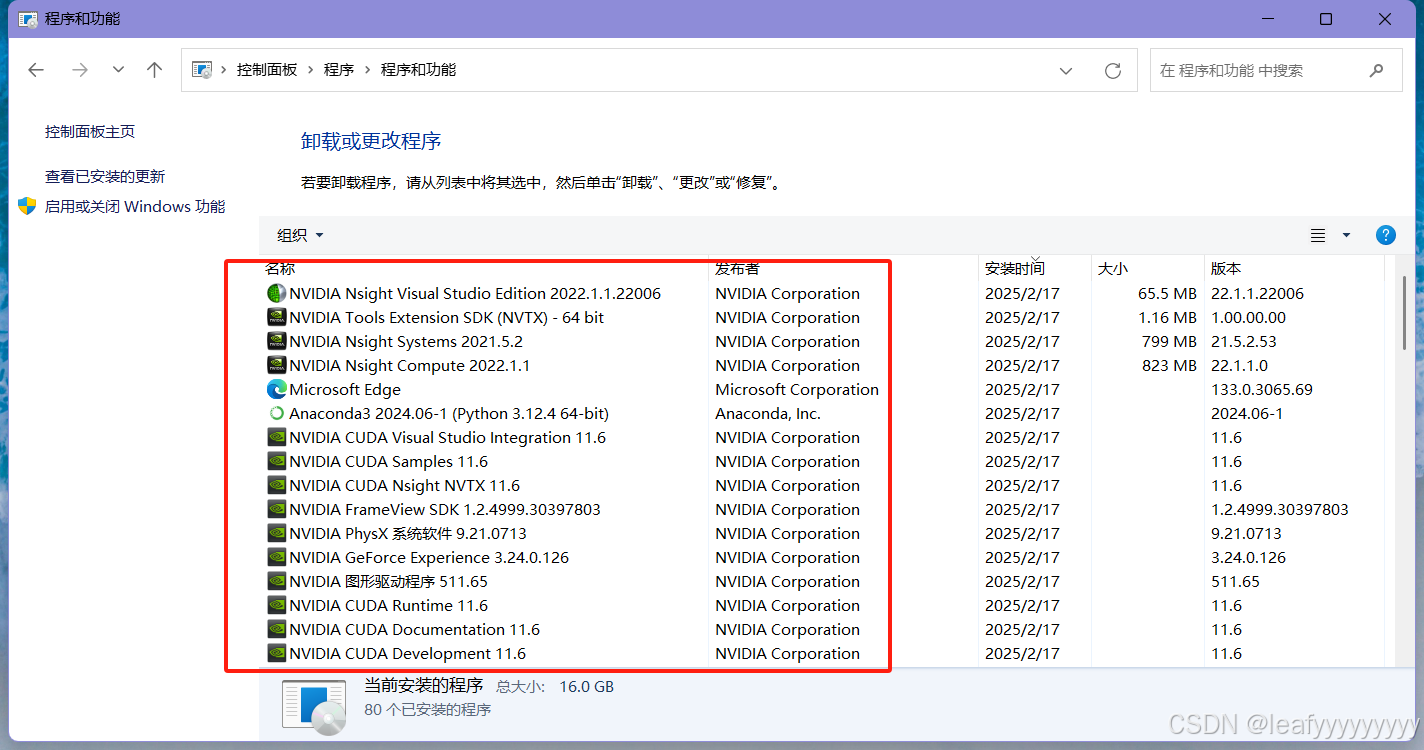Click 程序和功能 in the breadcrumb

click(418, 70)
